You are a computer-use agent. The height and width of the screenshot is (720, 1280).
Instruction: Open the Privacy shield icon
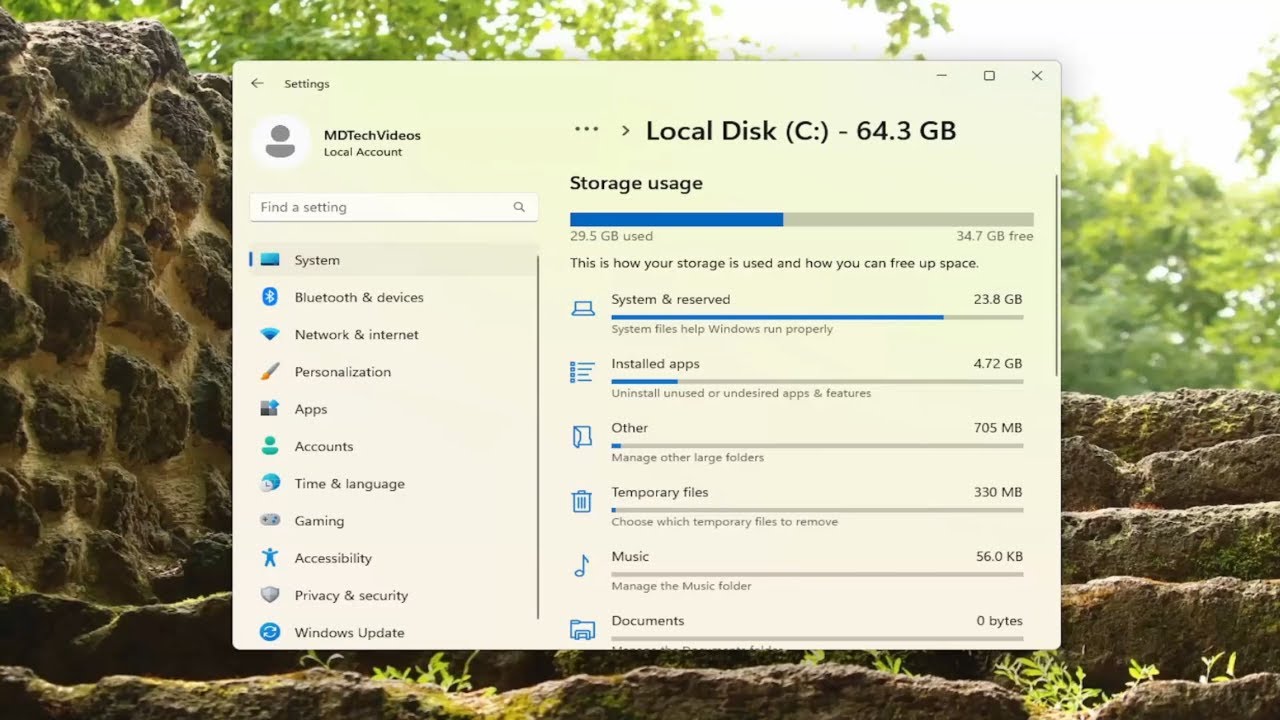pyautogui.click(x=270, y=595)
